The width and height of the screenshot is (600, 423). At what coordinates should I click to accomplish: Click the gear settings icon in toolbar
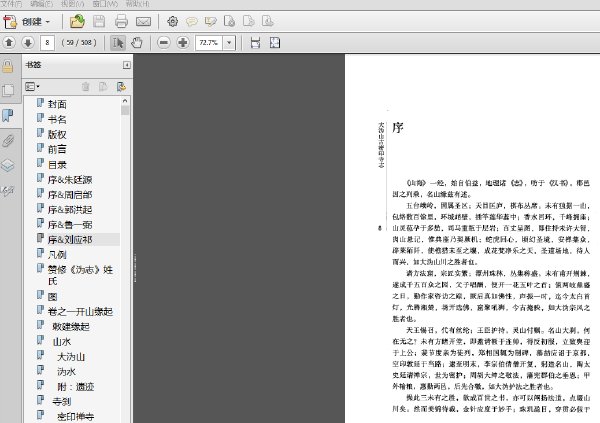point(173,21)
